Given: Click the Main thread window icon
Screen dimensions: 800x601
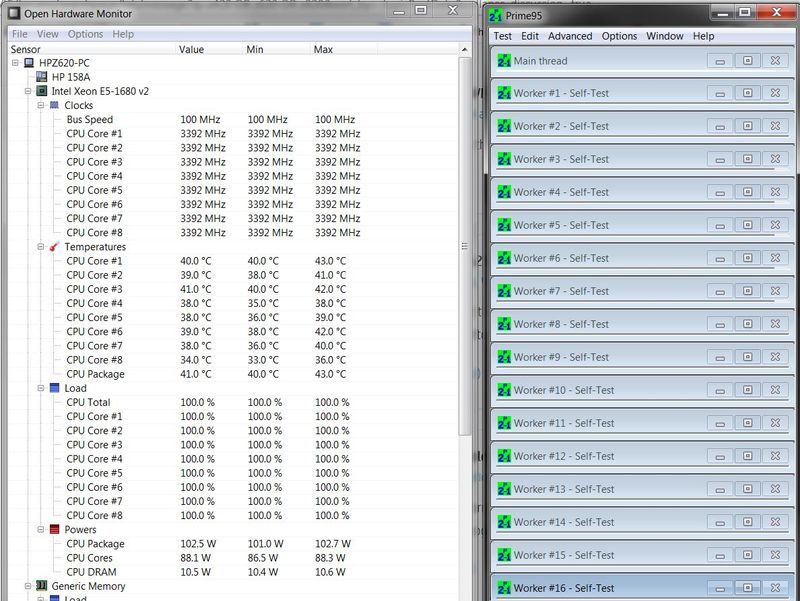Looking at the screenshot, I should coord(504,61).
